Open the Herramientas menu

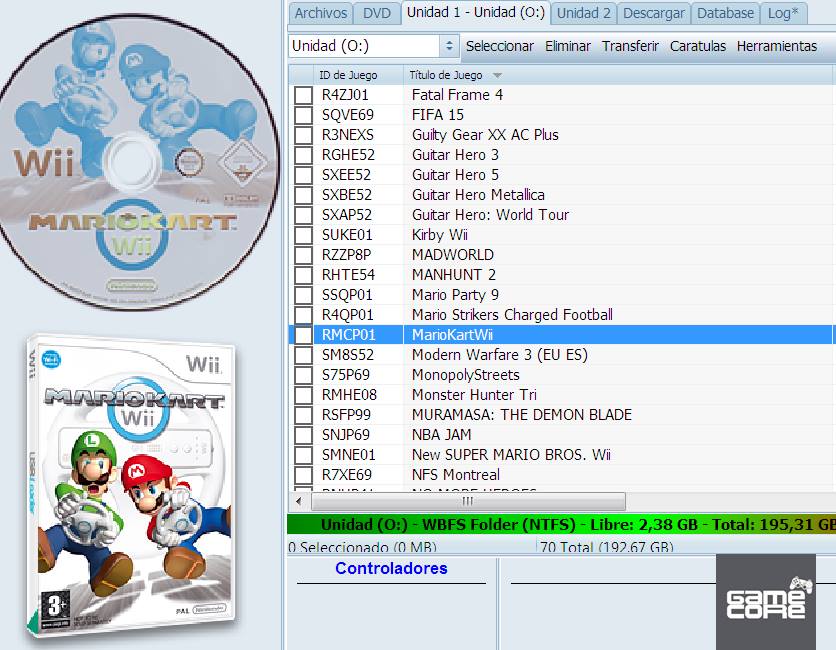pos(777,46)
